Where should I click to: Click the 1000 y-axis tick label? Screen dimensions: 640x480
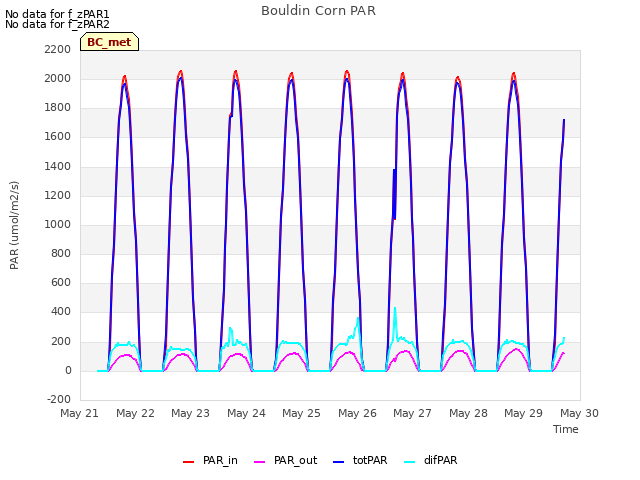point(58,224)
